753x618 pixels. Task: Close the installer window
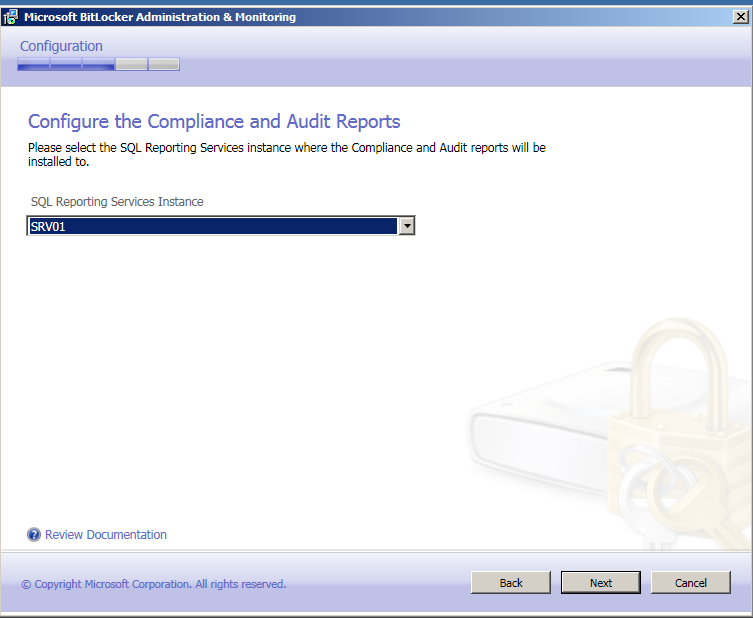[741, 17]
